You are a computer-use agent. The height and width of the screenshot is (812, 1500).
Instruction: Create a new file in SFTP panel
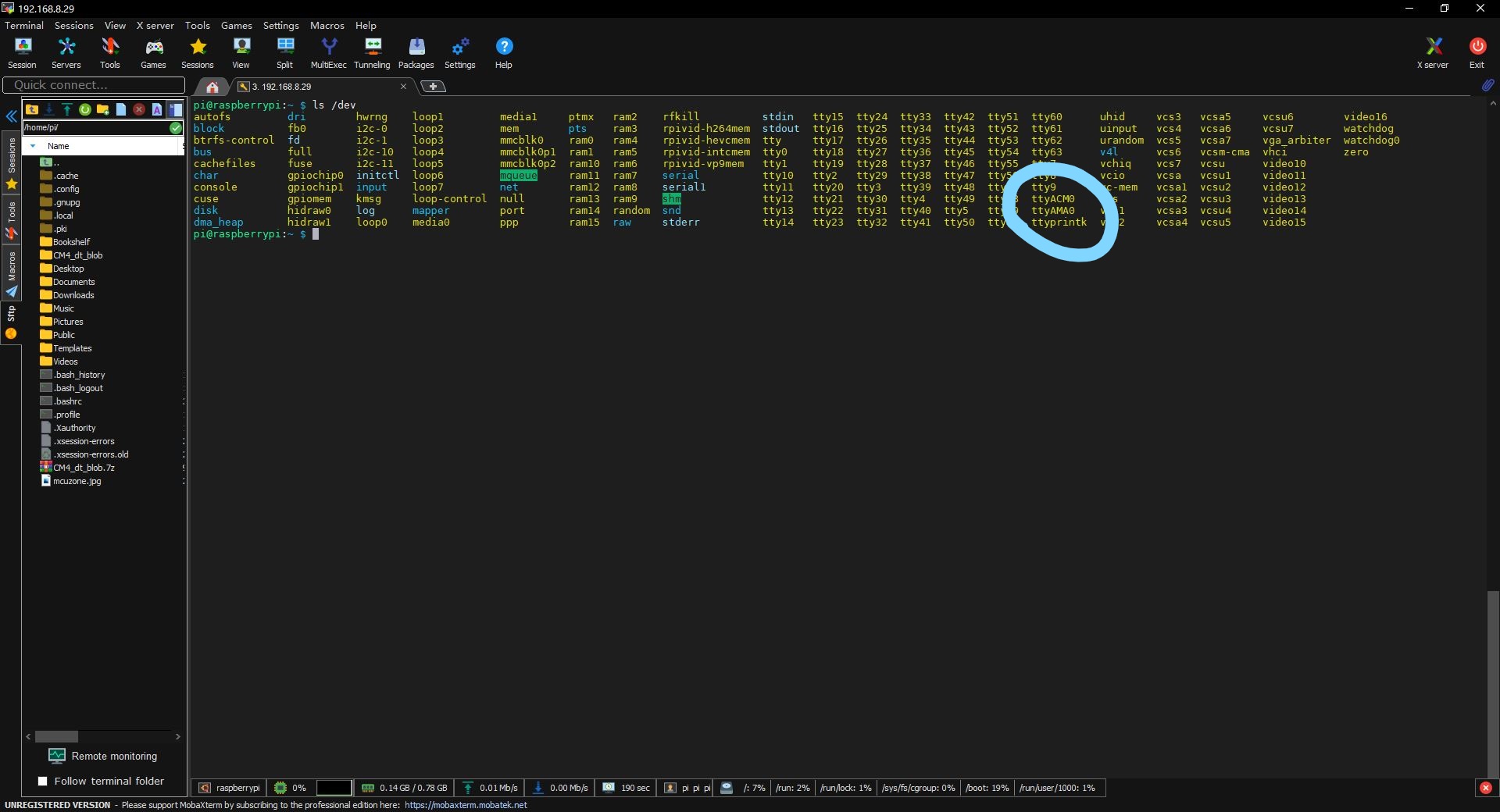[x=121, y=109]
